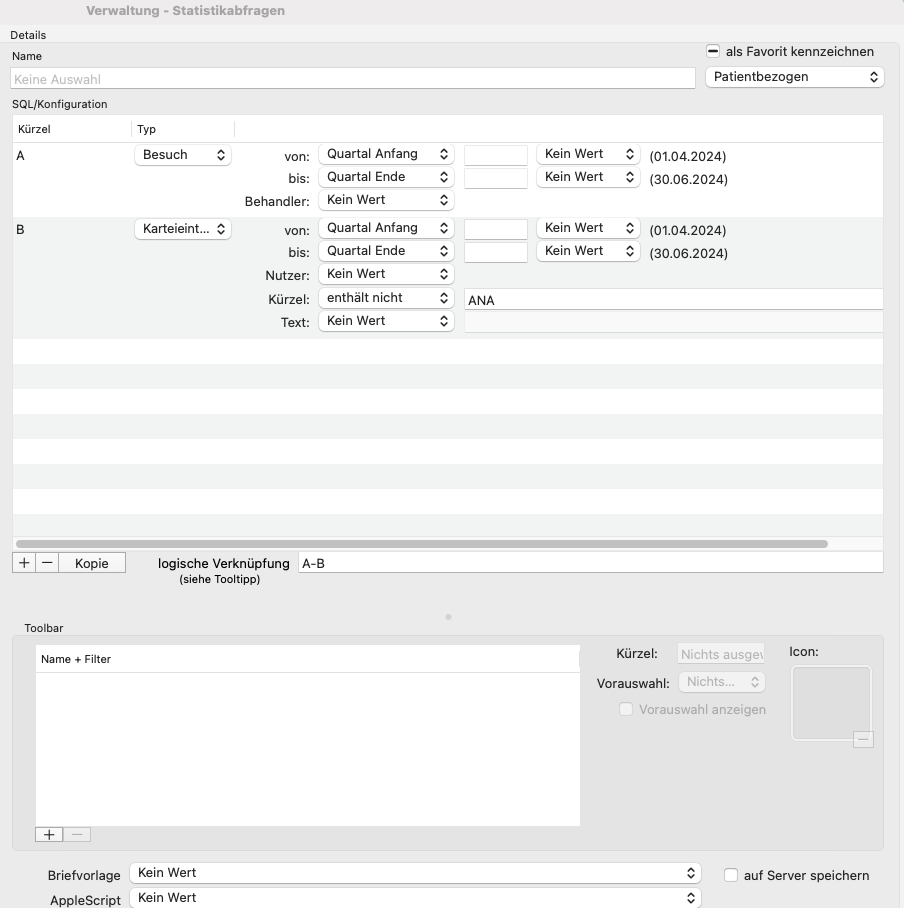904x908 pixels.
Task: Enable auf Server speichern
Action: tap(731, 875)
